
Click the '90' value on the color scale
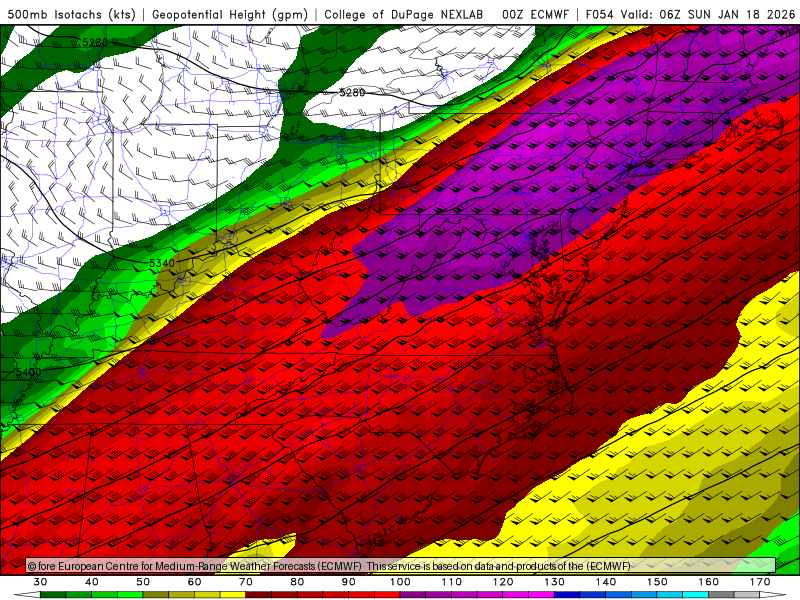pos(348,582)
